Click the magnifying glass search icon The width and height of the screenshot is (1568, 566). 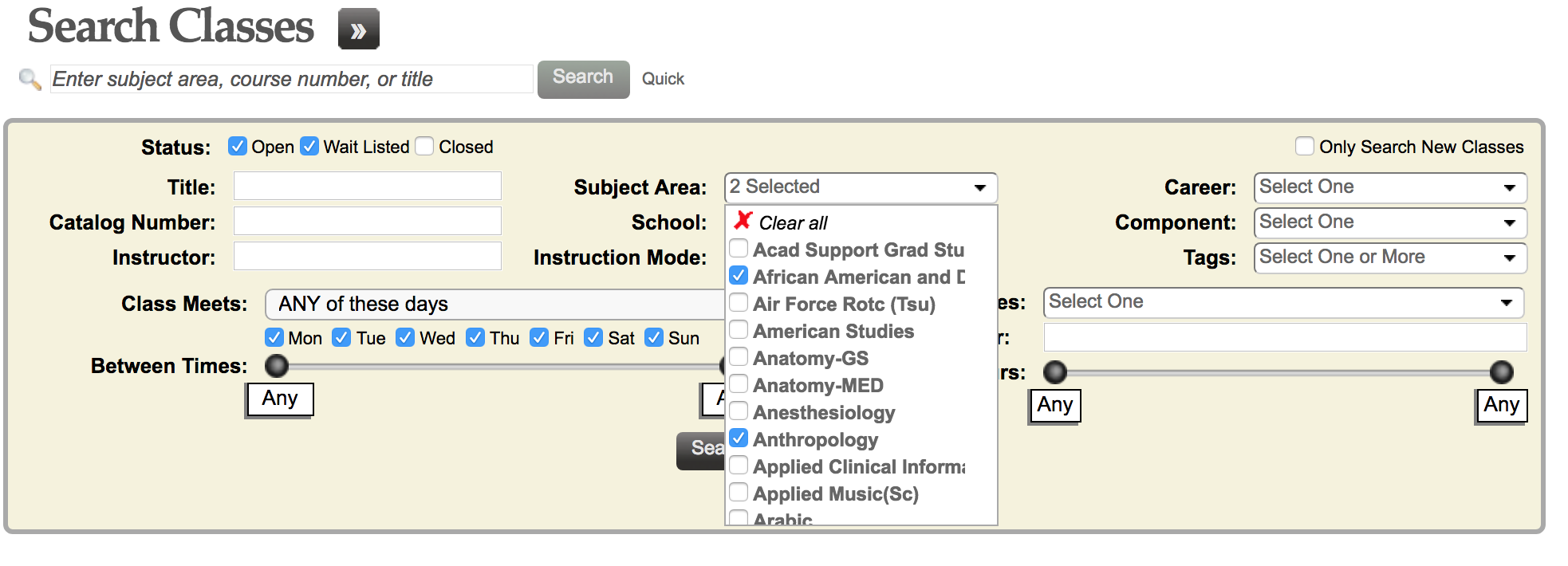pyautogui.click(x=30, y=79)
